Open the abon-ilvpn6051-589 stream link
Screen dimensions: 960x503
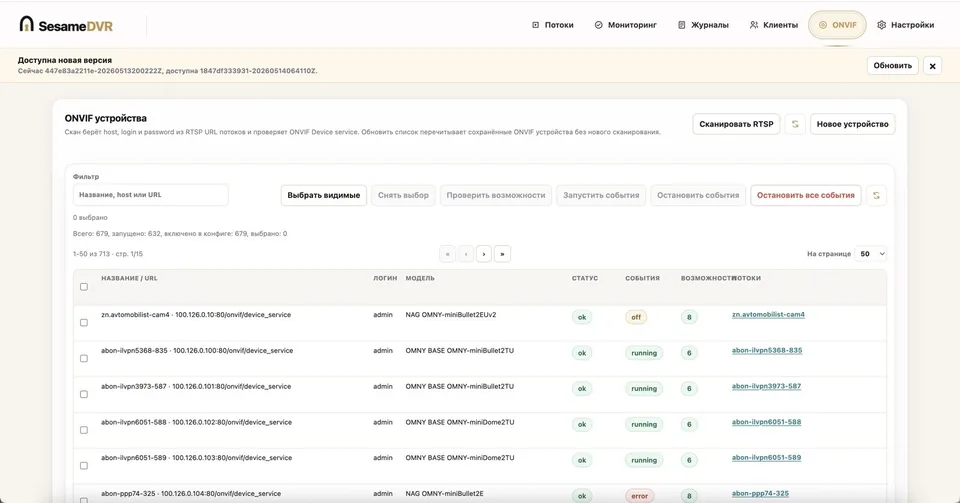click(x=767, y=458)
